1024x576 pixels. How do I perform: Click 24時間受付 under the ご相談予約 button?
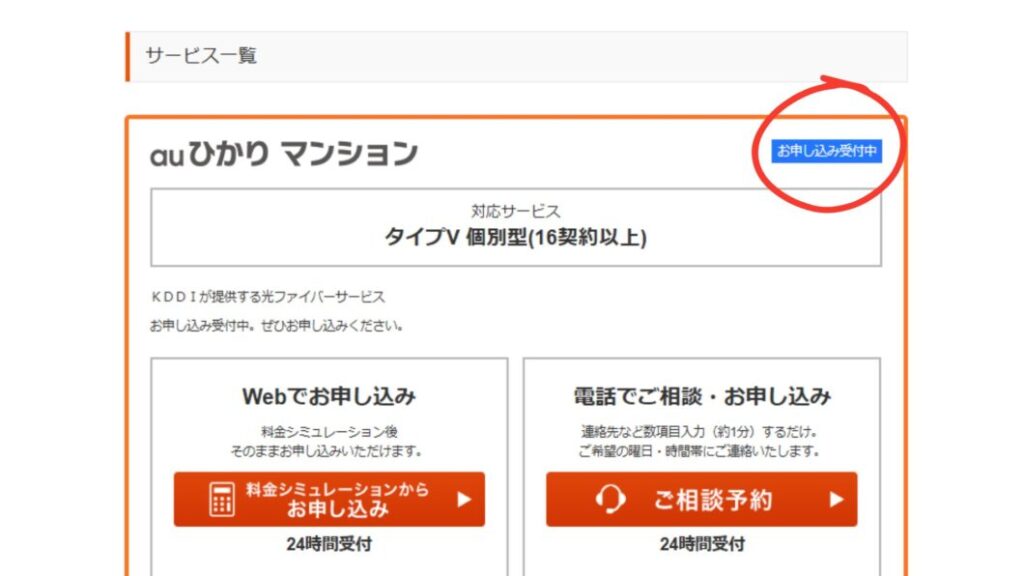pos(702,544)
